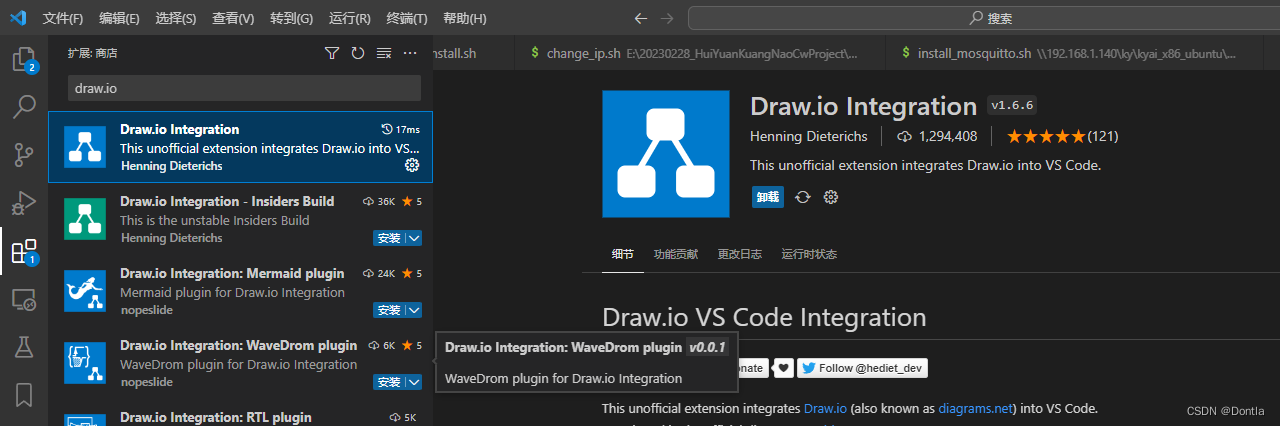
Task: Select the 更改日志 changelog tab
Action: (740, 254)
